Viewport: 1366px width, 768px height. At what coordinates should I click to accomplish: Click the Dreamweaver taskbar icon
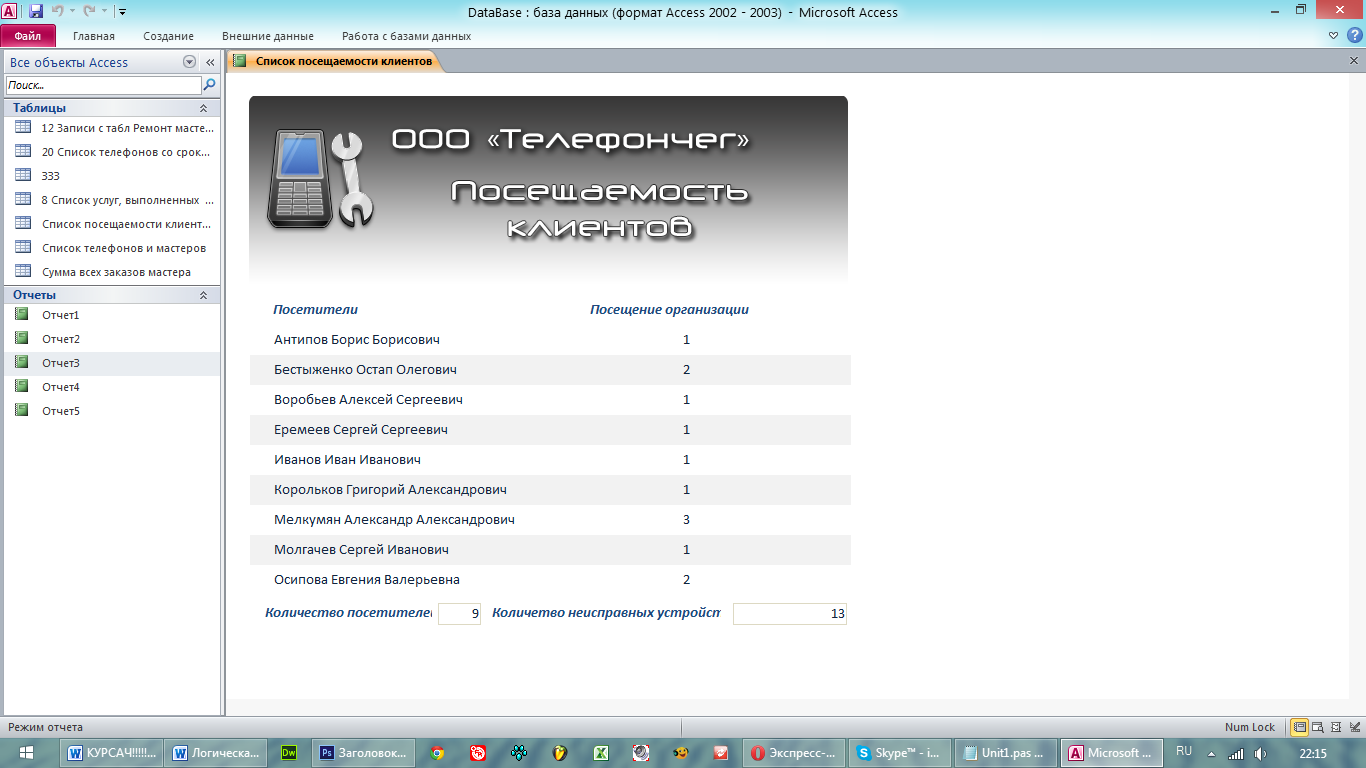point(289,753)
